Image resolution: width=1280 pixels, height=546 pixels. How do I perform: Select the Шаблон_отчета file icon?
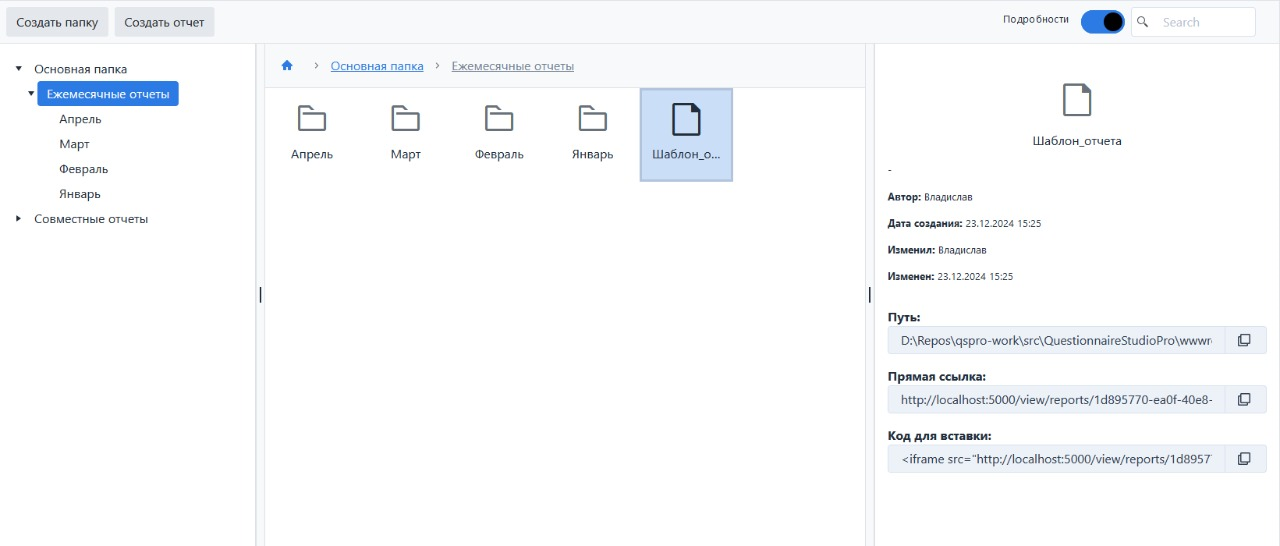click(686, 120)
